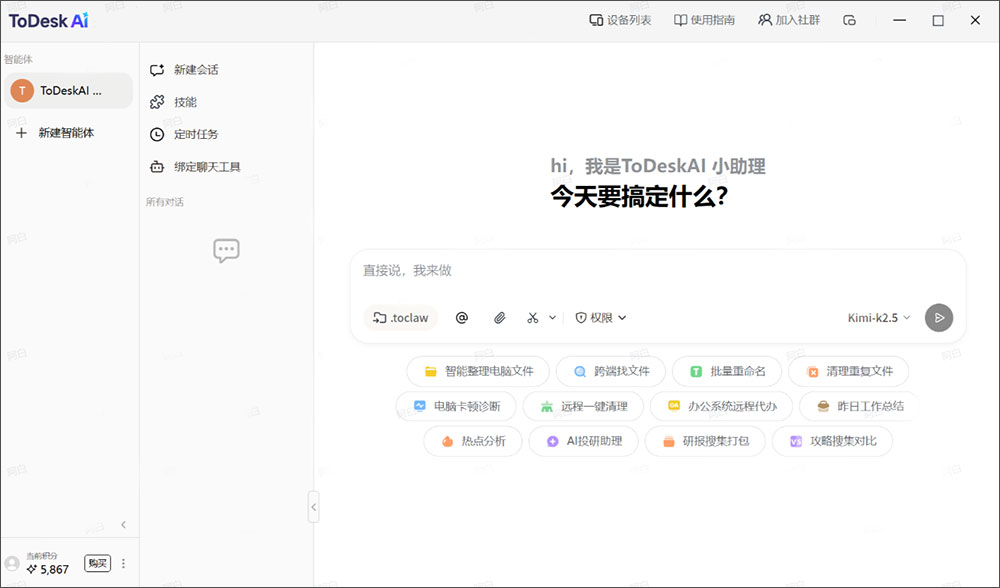Screen dimensions: 1000x588
Task: Click the plus icon for 新建智能体
Action: coord(22,133)
